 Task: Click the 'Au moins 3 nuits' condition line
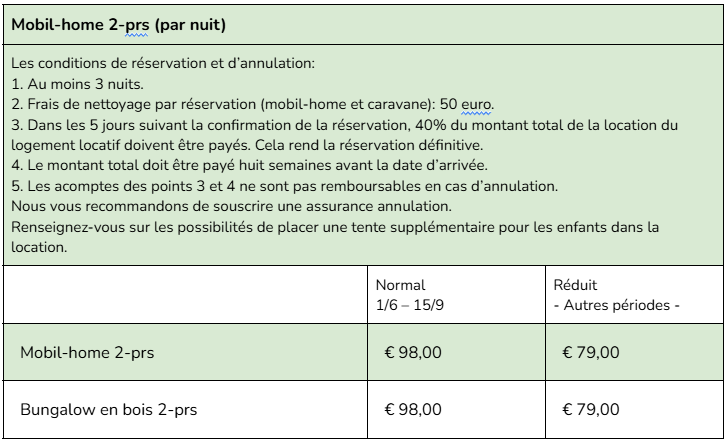point(78,84)
